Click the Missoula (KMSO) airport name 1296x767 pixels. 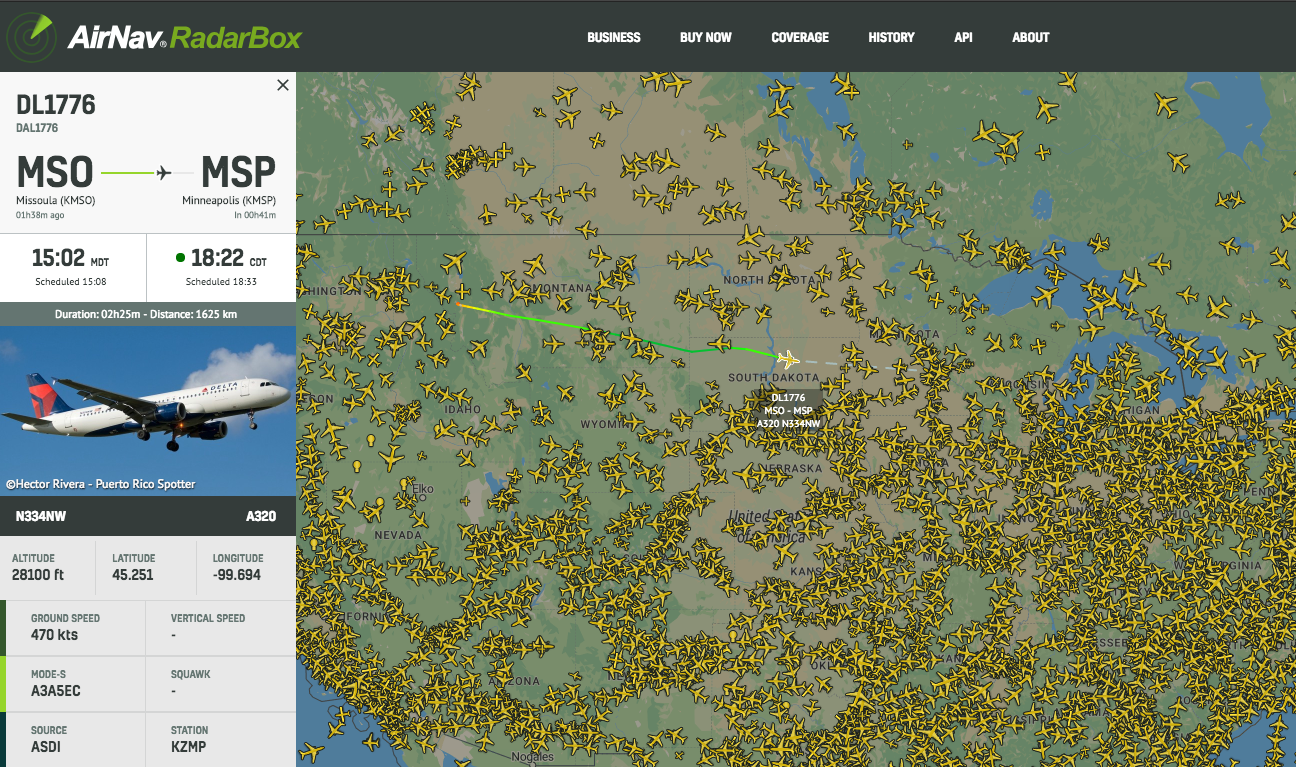tap(56, 201)
